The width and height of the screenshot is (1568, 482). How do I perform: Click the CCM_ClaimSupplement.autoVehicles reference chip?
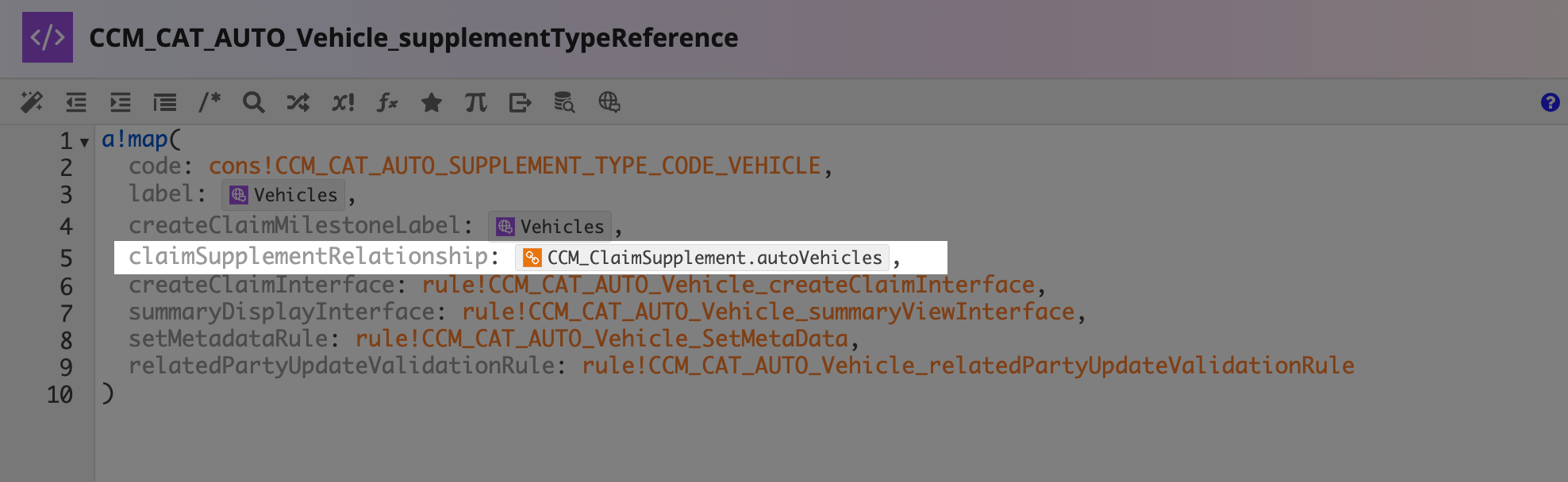(x=702, y=258)
